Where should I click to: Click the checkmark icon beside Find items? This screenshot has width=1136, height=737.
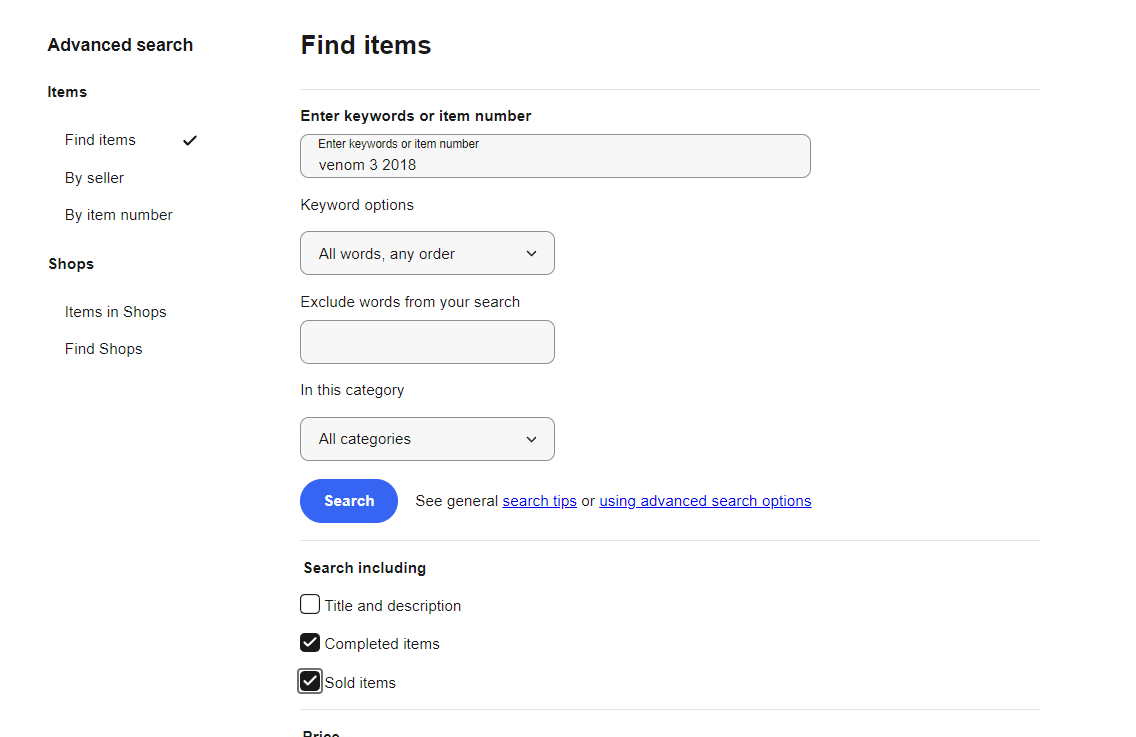[x=190, y=141]
